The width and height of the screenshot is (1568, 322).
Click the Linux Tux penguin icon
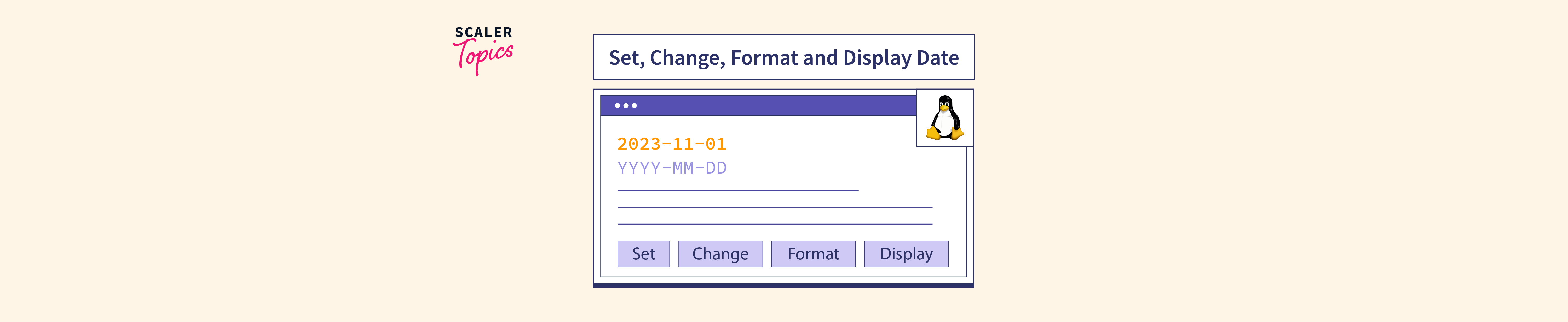click(x=945, y=118)
